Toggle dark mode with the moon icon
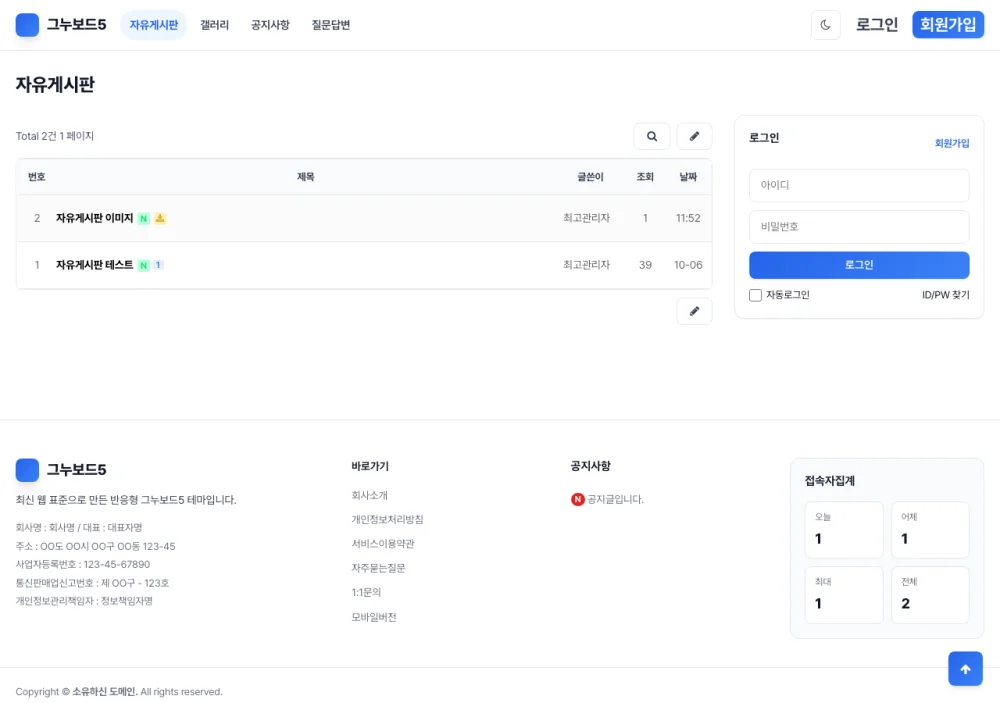 (825, 25)
